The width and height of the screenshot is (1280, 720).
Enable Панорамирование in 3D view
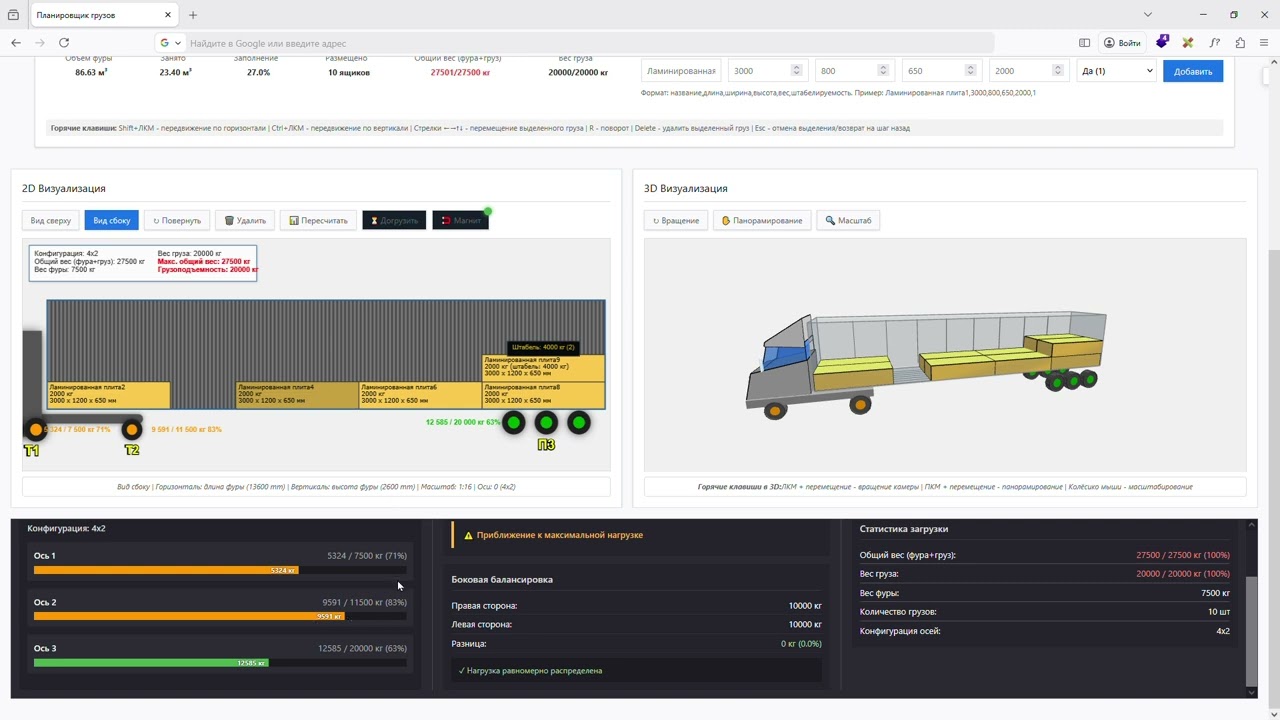(762, 220)
